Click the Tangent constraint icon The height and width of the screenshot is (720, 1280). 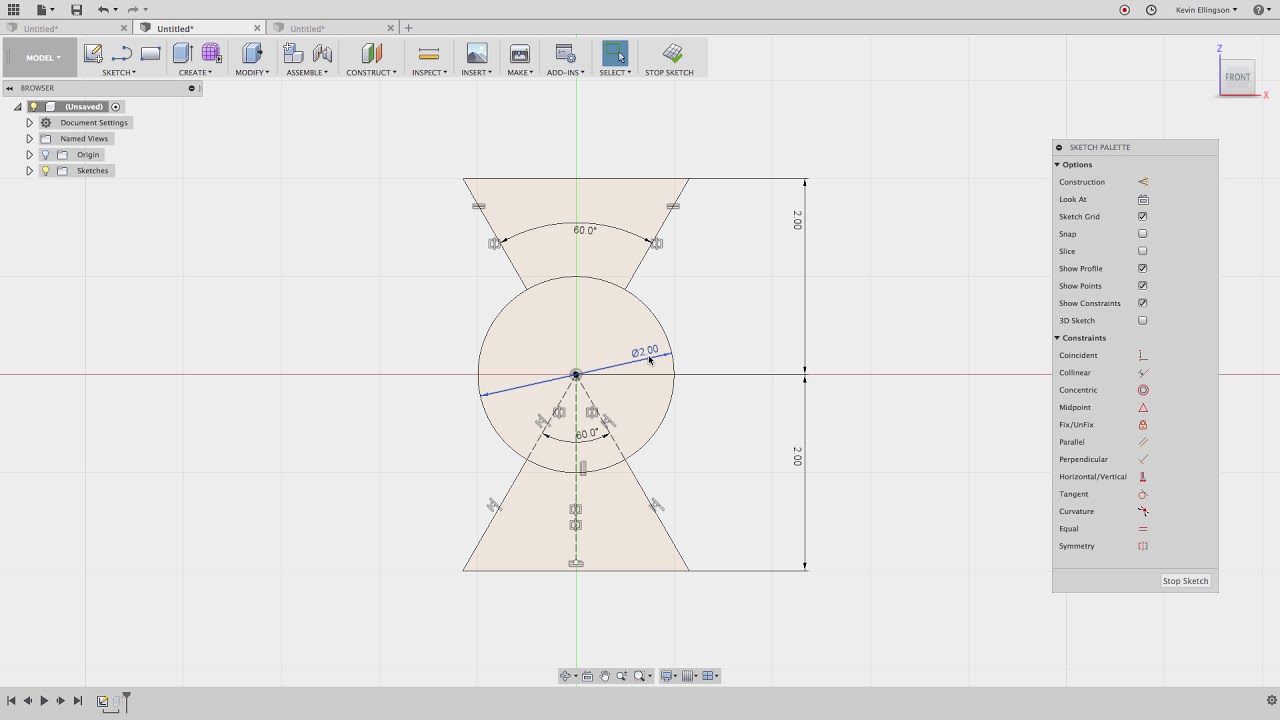click(x=1143, y=494)
